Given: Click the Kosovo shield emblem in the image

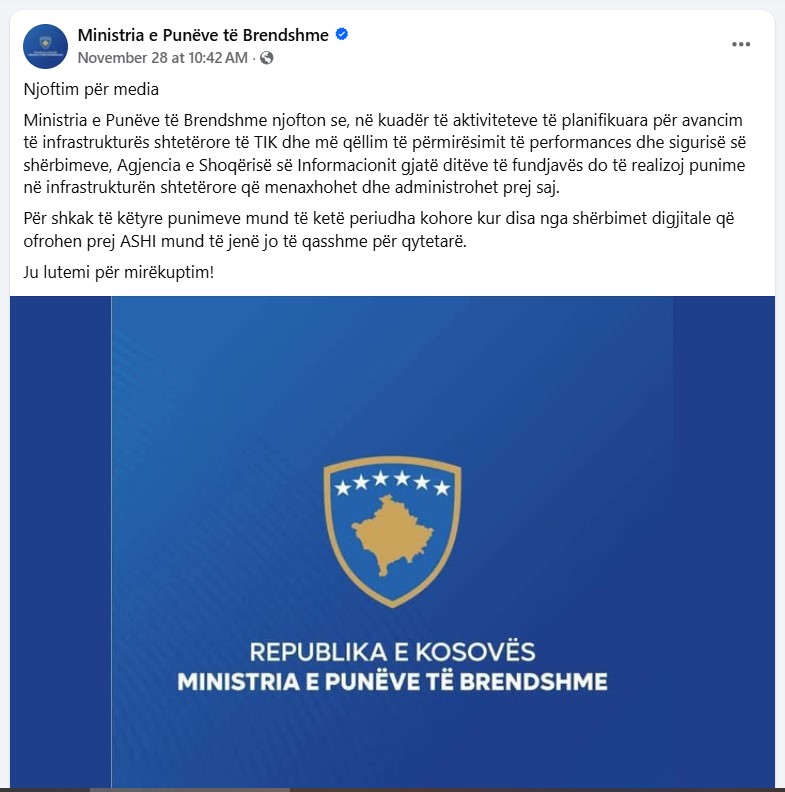Looking at the screenshot, I should point(392,529).
